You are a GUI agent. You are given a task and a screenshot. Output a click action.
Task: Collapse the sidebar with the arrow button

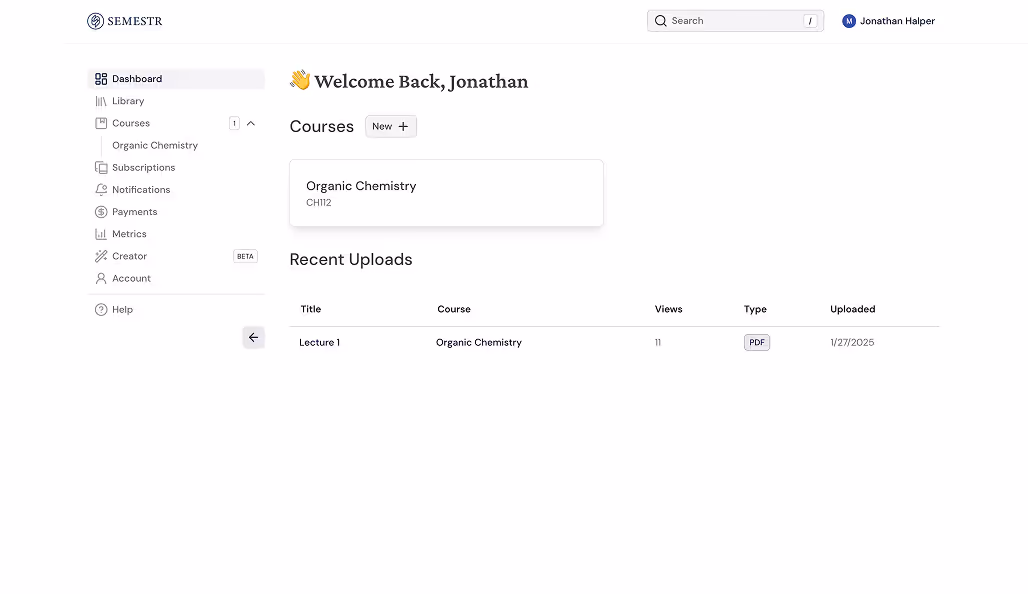click(253, 338)
